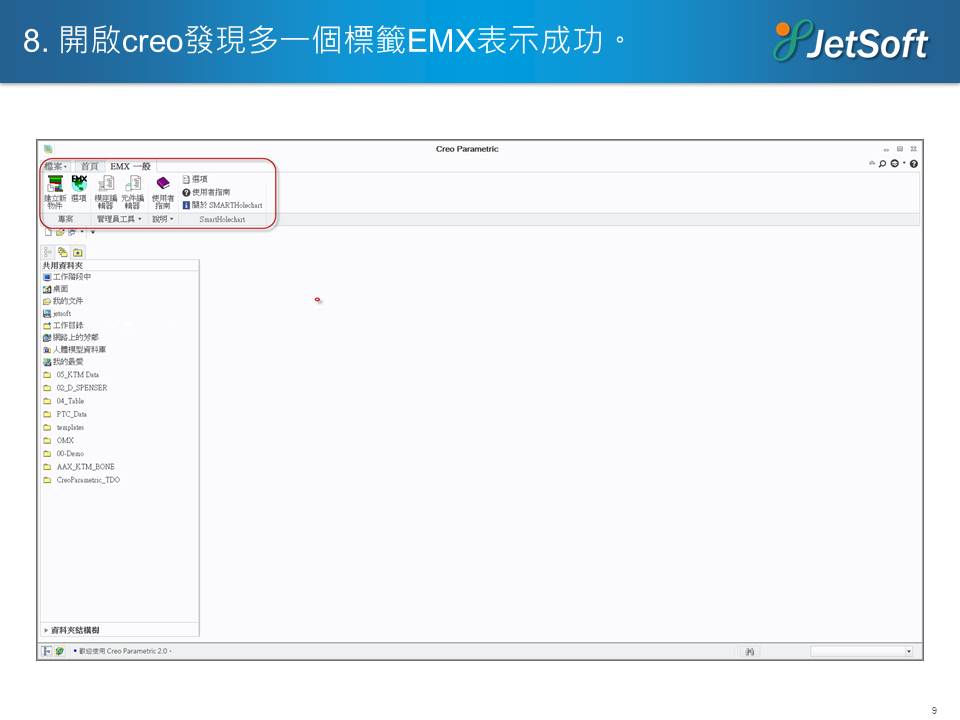Click SmartHolechart 選項 options entry
Viewport: 960px width, 720px height.
tap(199, 179)
